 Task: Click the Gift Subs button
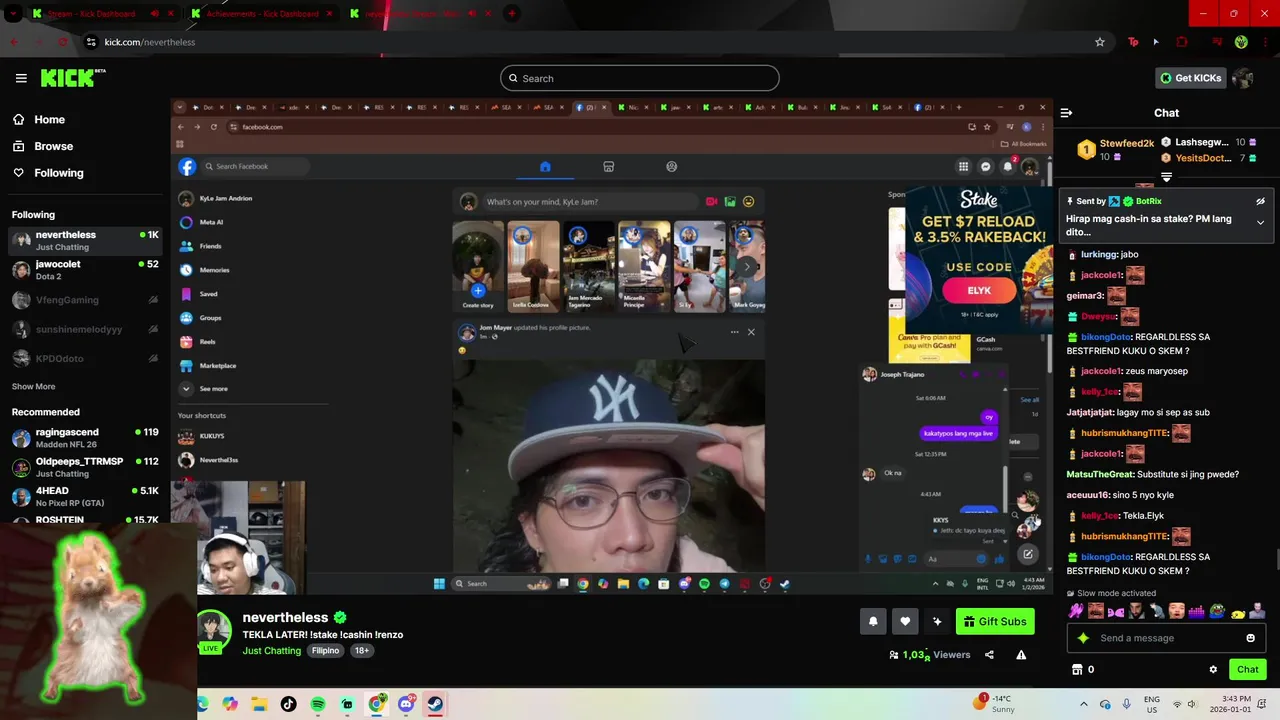[x=995, y=621]
